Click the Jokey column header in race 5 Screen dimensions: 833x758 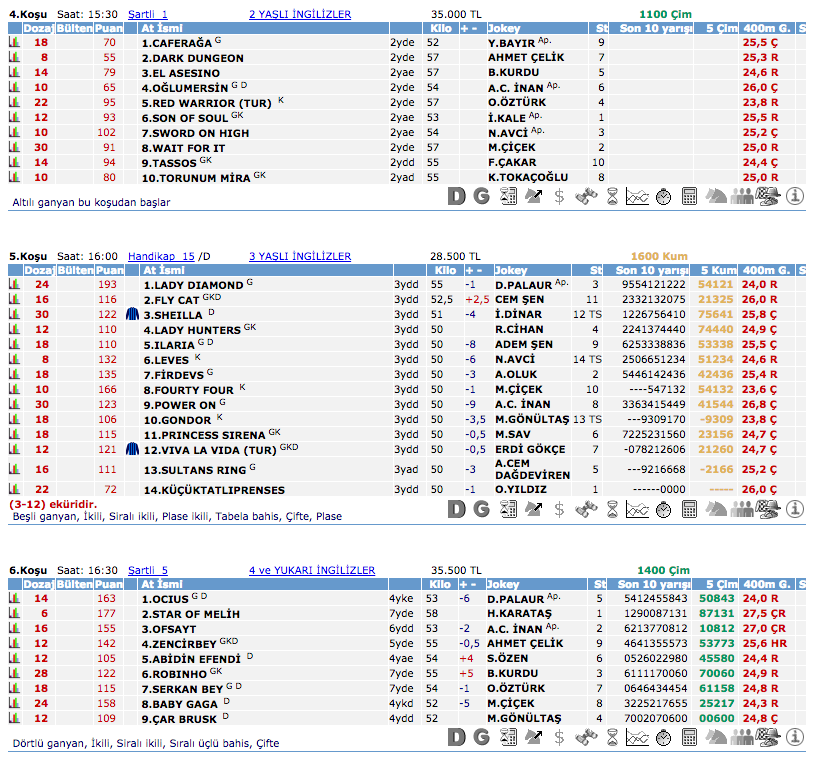[511, 271]
